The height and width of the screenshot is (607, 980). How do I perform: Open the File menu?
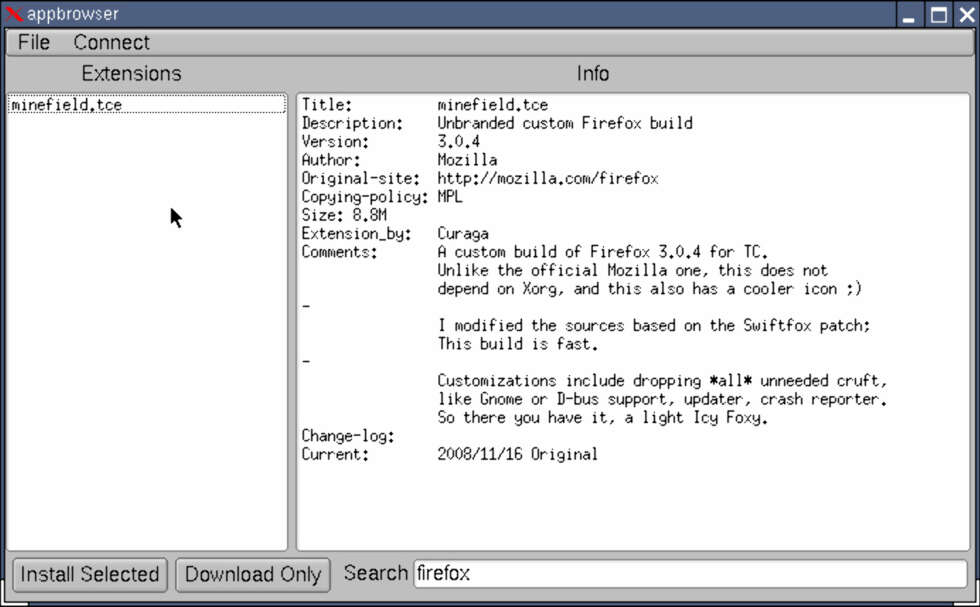tap(34, 43)
